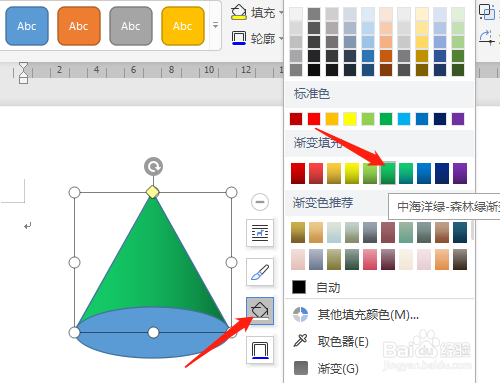Apply the gold gradient fill preset
Image resolution: width=500 pixels, height=383 pixels.
click(334, 173)
